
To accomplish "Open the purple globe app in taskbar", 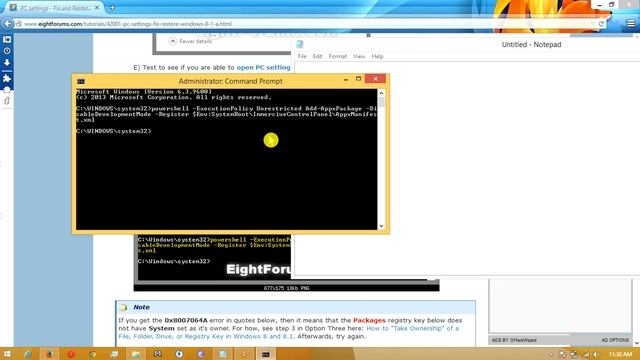I will [x=201, y=354].
